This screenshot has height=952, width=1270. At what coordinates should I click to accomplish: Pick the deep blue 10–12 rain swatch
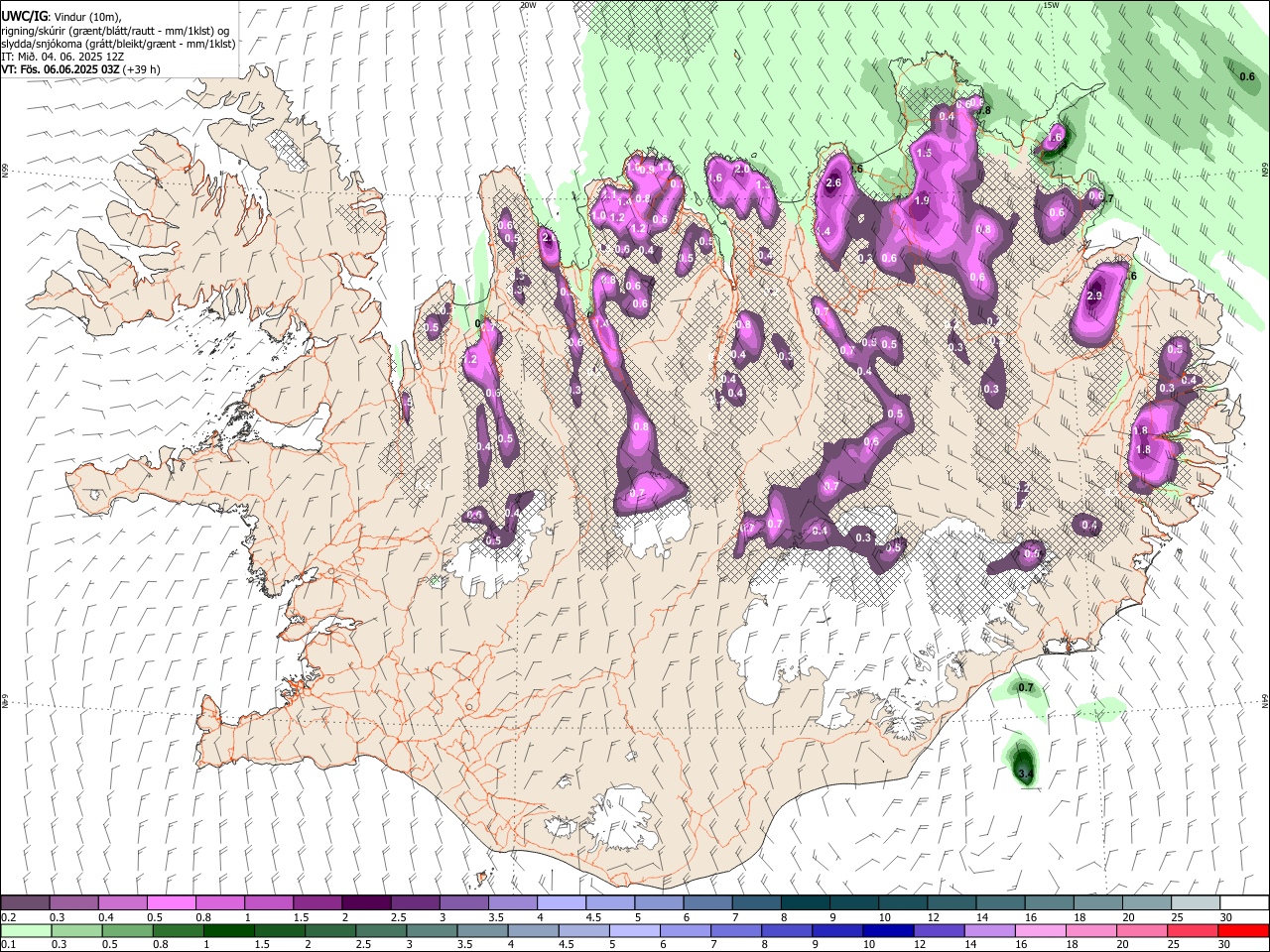(886, 930)
